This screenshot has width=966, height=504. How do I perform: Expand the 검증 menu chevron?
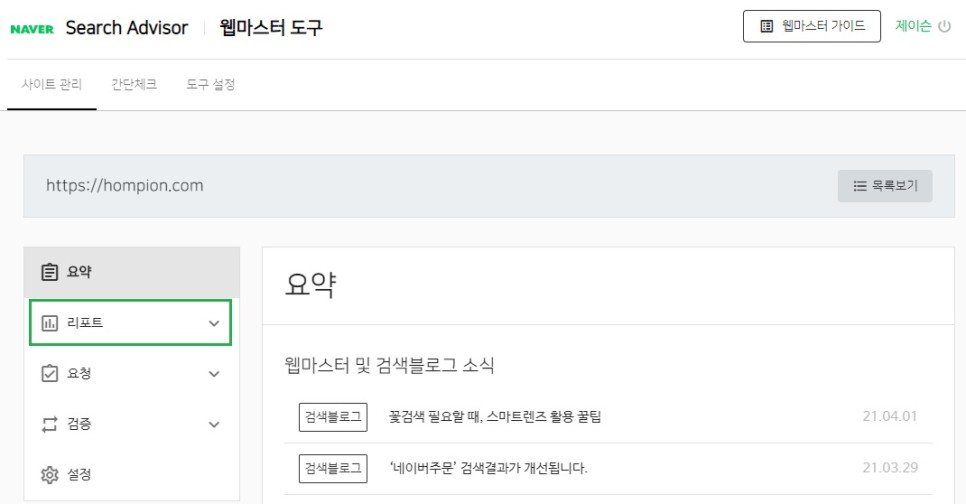(x=213, y=424)
